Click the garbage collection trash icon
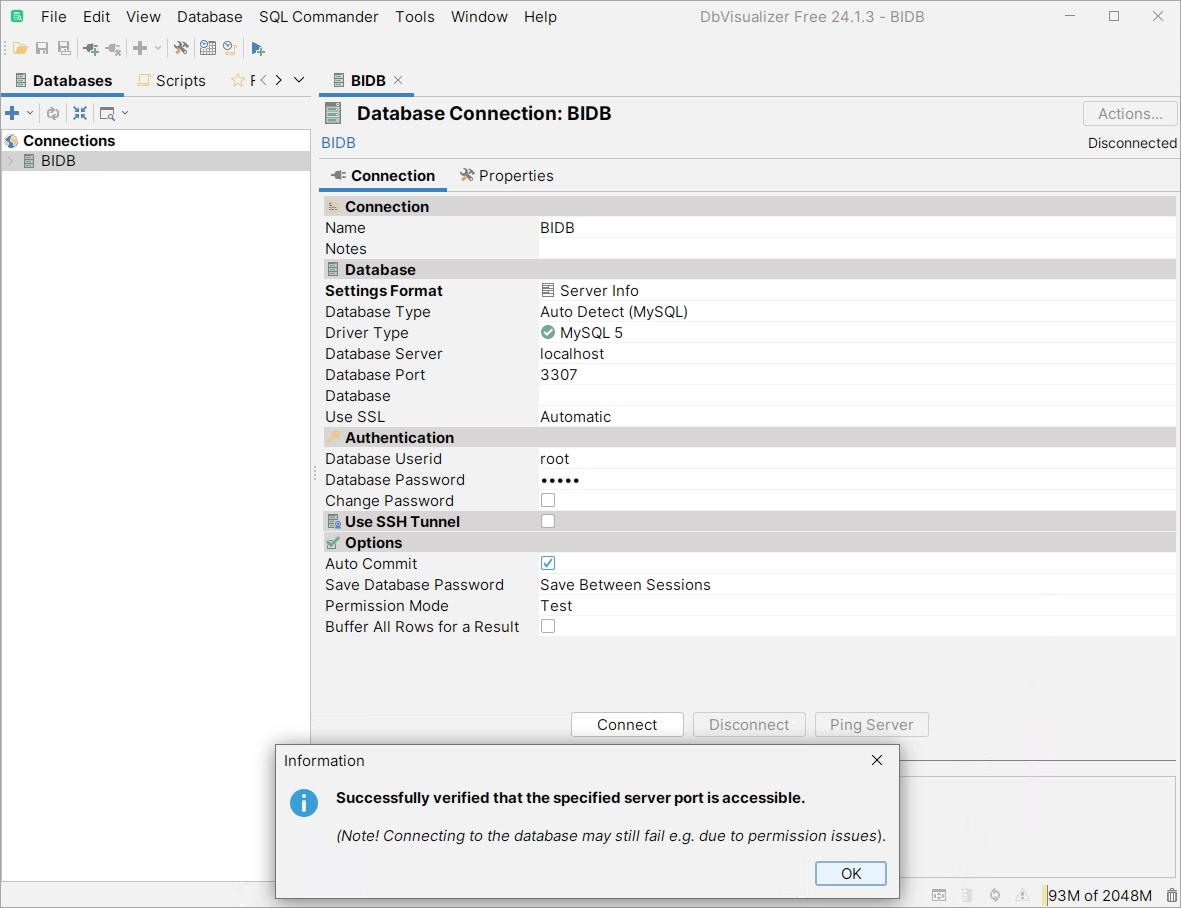 pyautogui.click(x=1172, y=896)
